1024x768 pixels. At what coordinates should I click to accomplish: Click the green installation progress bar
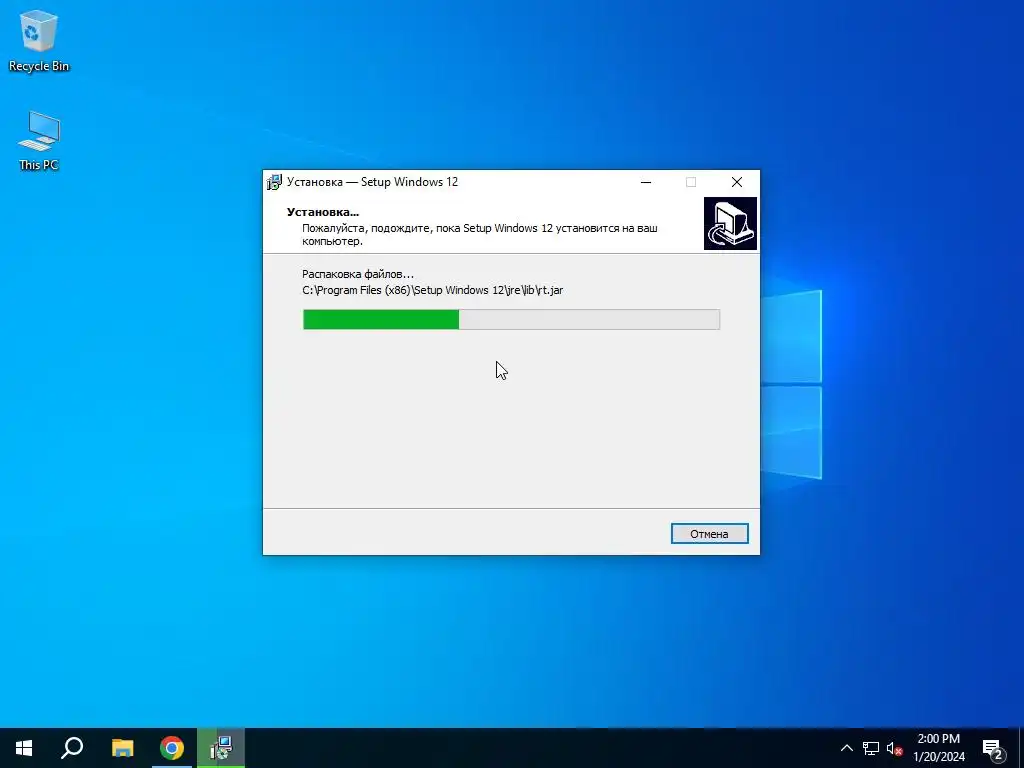tap(511, 319)
